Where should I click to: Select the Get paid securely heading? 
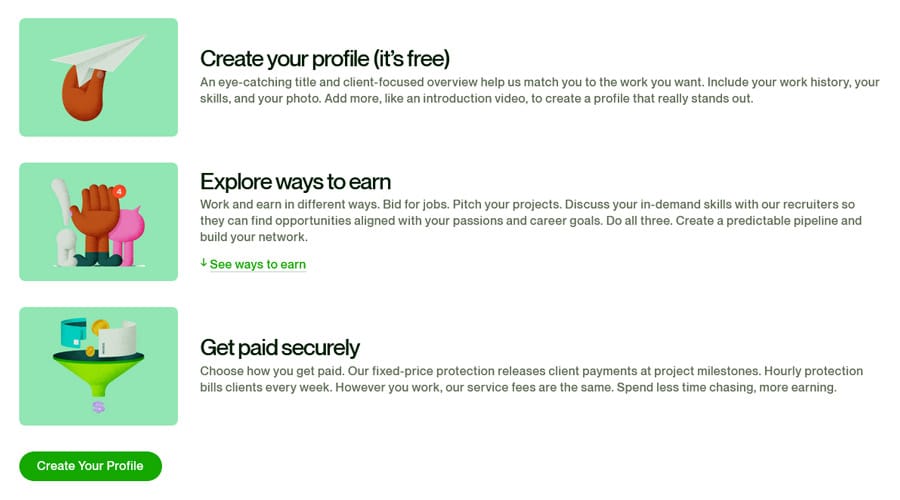pos(280,347)
